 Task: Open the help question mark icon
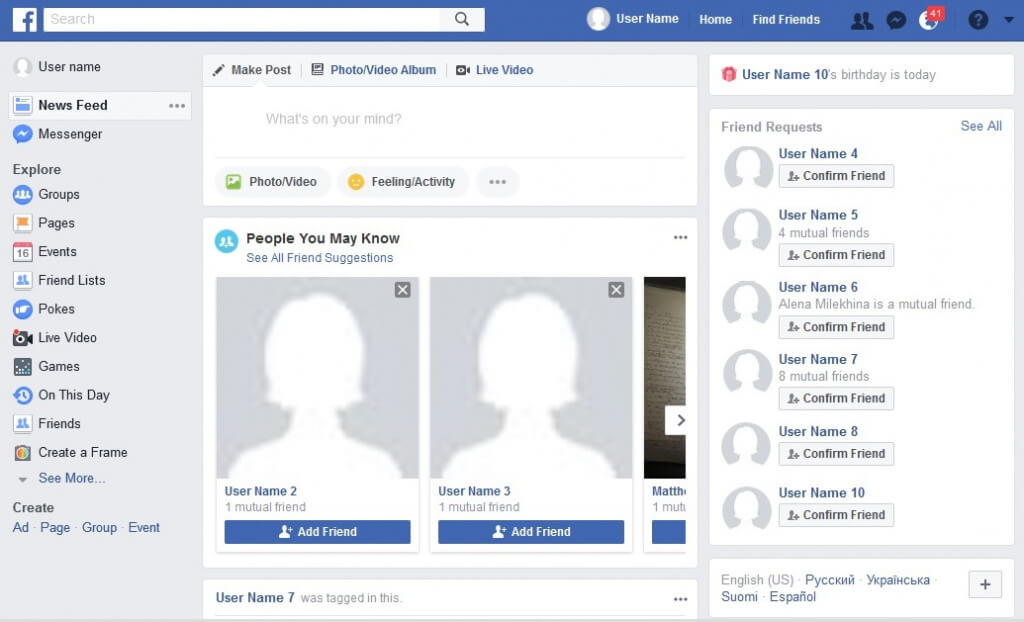coord(978,20)
